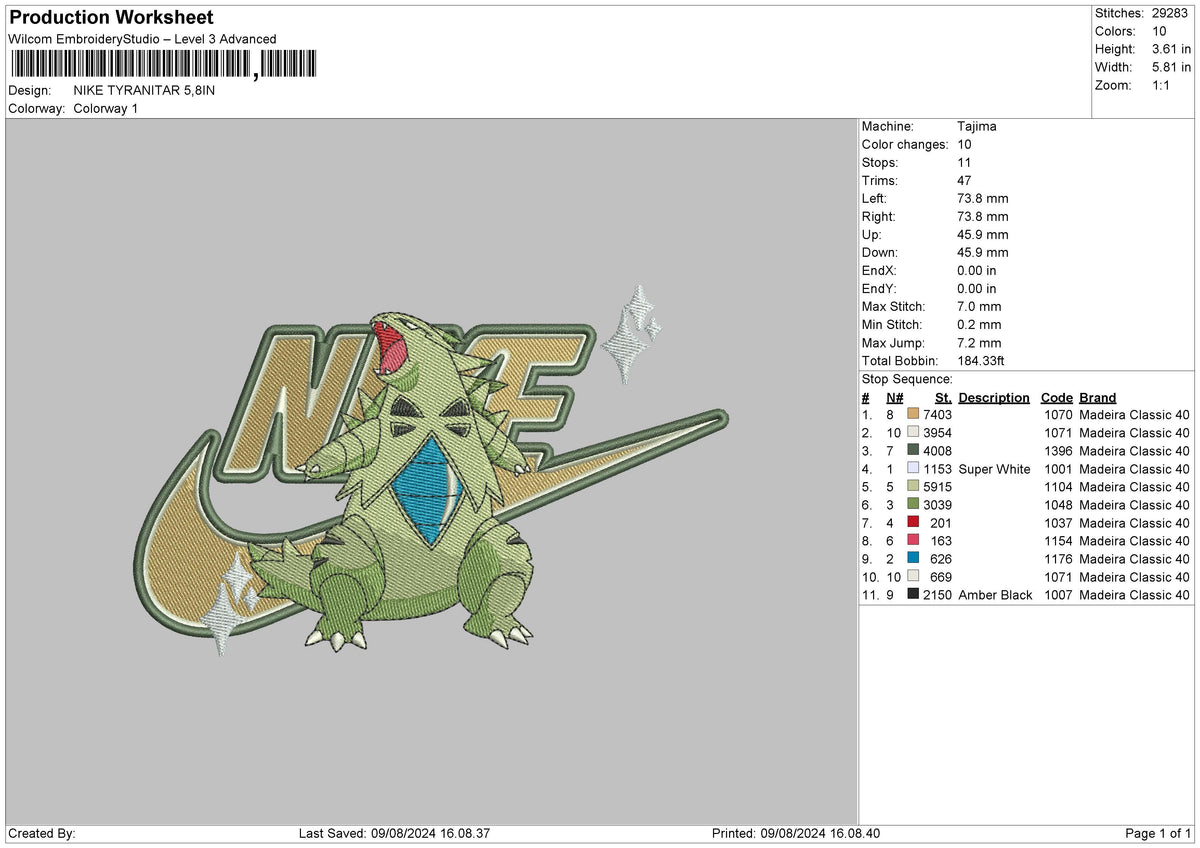Image resolution: width=1200 pixels, height=848 pixels.
Task: Click the Amber Black swatch for stop 11
Action: 914,595
